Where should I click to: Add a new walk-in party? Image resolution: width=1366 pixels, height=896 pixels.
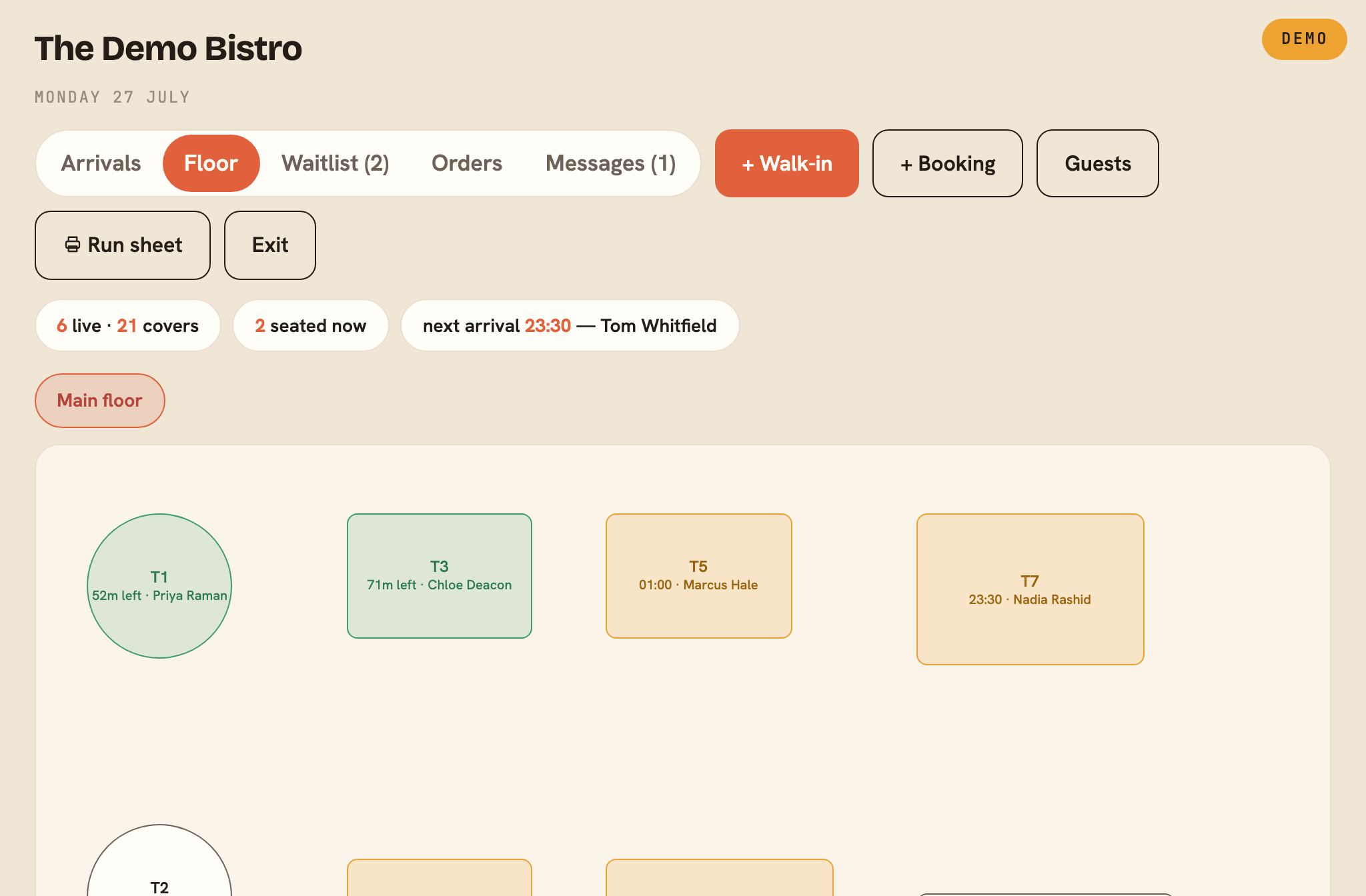coord(787,163)
